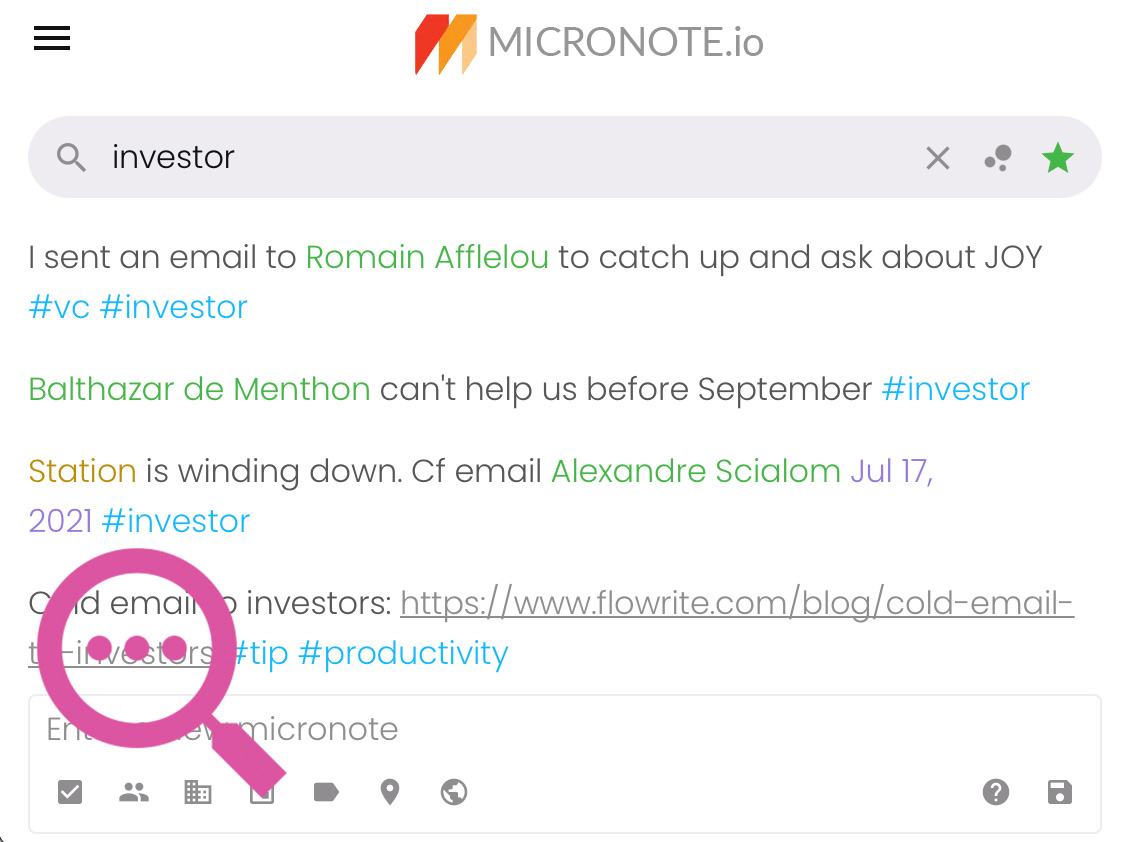Open Romain Afflelou contact link

point(427,257)
